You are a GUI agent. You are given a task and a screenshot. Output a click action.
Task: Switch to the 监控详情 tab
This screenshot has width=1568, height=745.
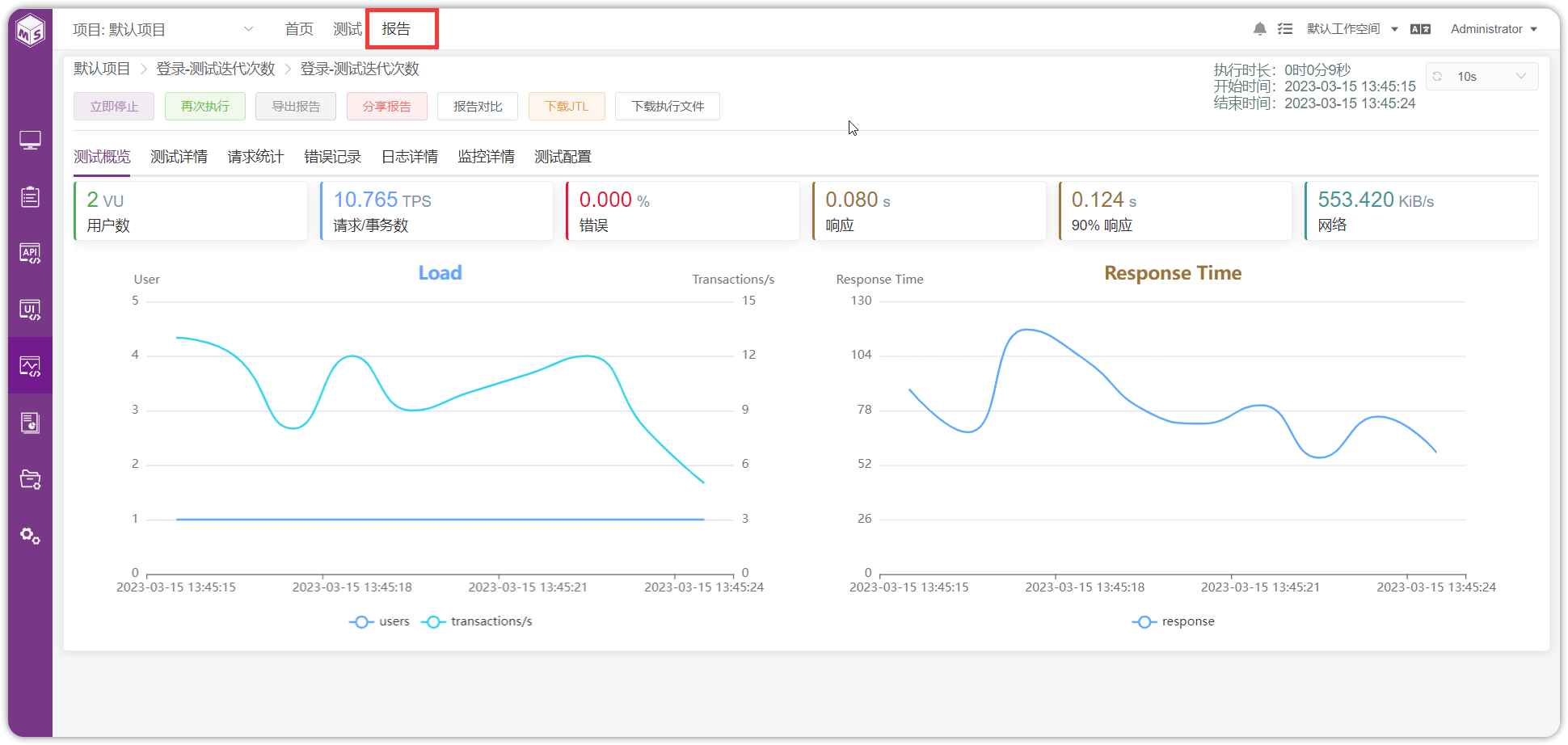(x=486, y=157)
